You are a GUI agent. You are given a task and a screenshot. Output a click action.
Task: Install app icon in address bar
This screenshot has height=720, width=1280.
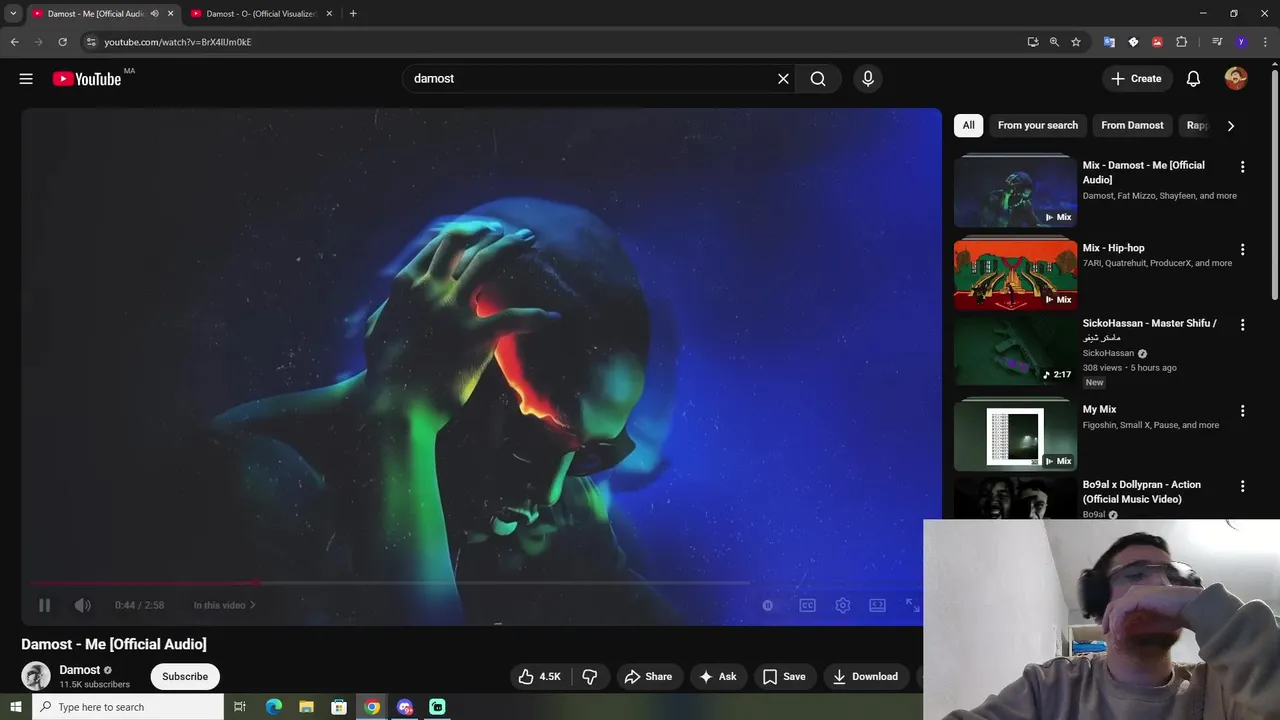click(x=1033, y=42)
